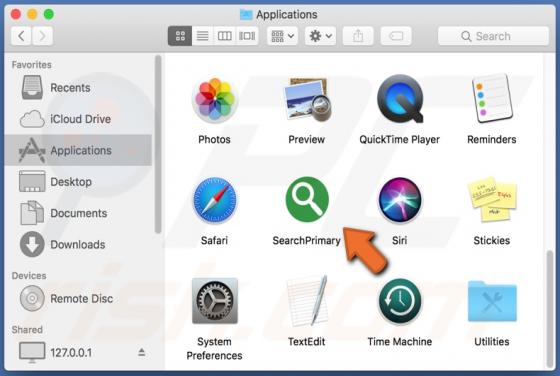Click the System Preferences name label

pyautogui.click(x=214, y=349)
